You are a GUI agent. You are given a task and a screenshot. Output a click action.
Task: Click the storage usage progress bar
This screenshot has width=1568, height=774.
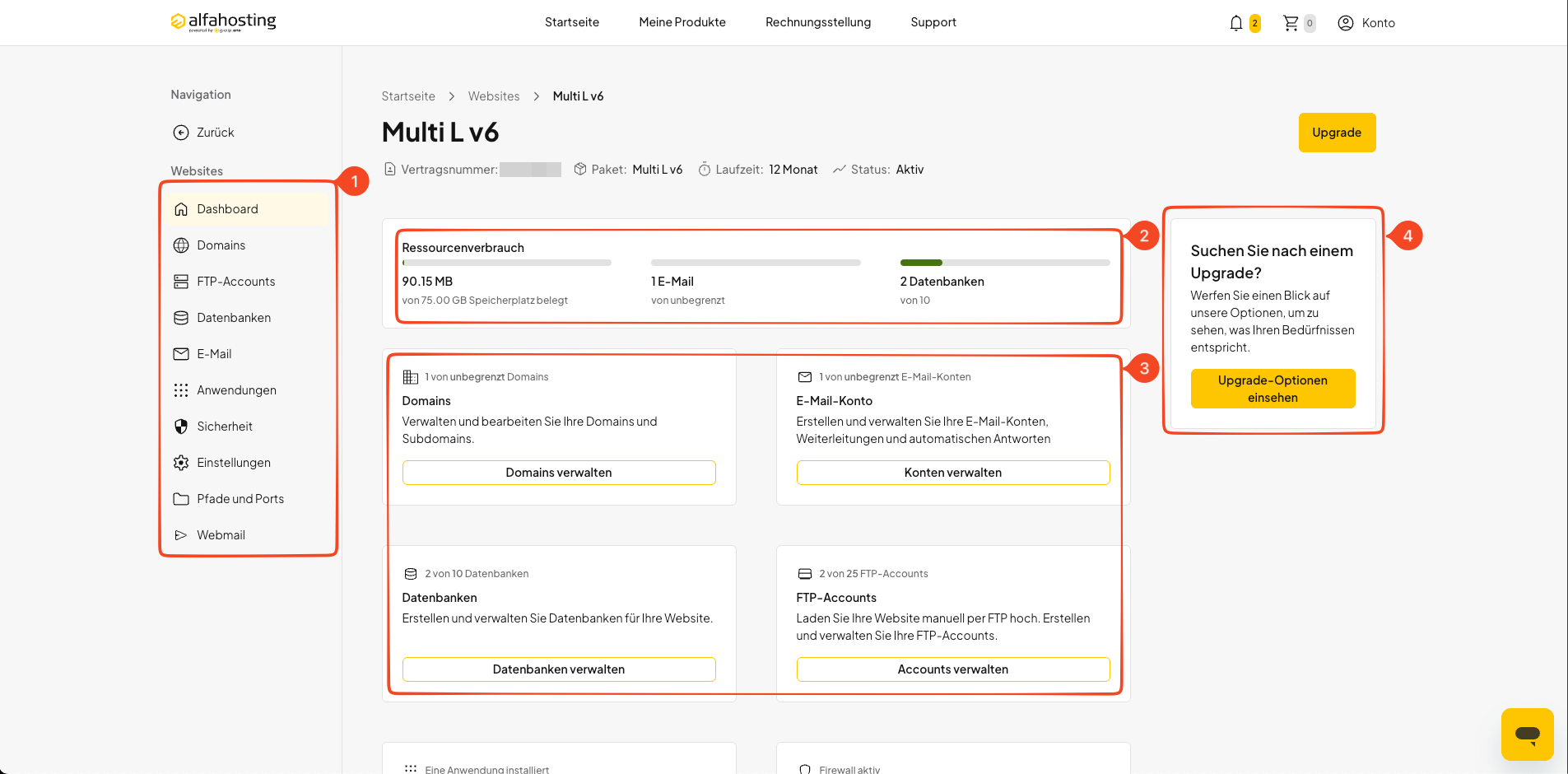pyautogui.click(x=507, y=263)
